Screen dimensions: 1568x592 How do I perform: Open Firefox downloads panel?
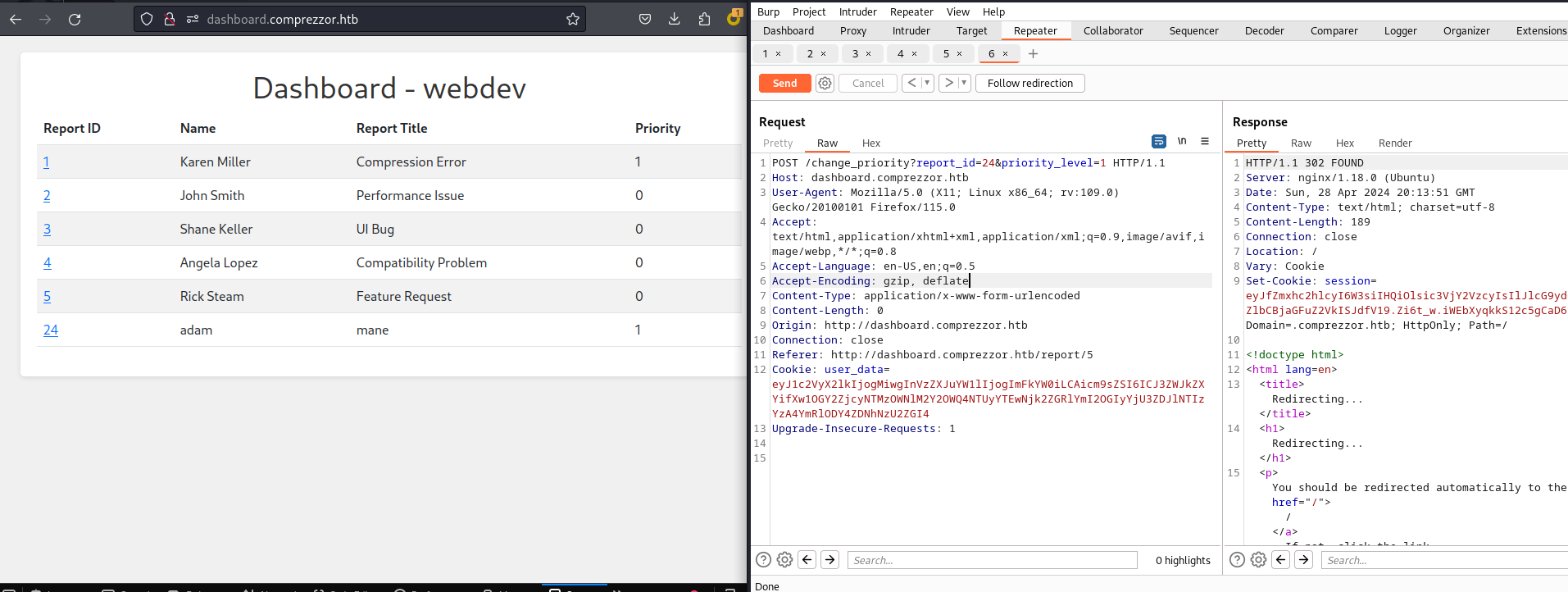(x=675, y=19)
